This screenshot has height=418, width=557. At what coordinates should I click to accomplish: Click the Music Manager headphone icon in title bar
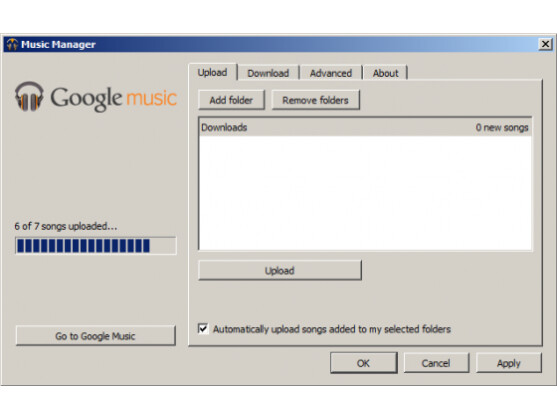[12, 44]
